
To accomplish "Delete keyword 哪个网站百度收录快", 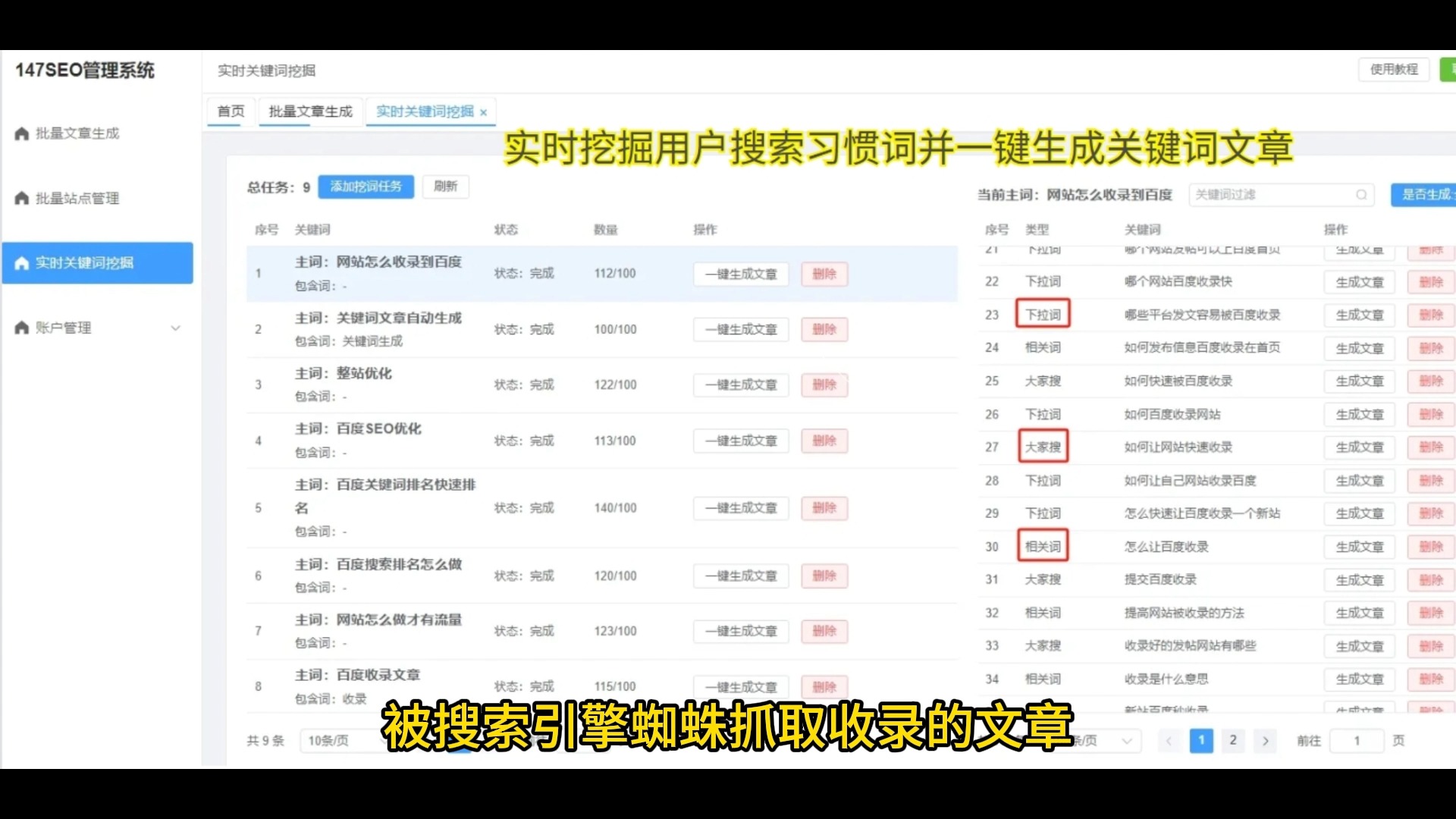I will coord(1431,282).
